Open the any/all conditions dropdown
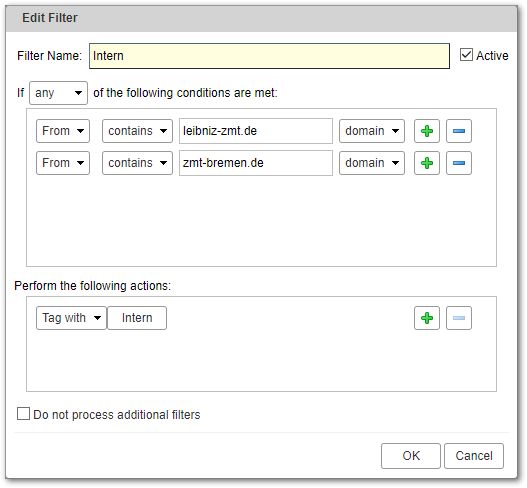The width and height of the screenshot is (527, 488). pos(58,93)
